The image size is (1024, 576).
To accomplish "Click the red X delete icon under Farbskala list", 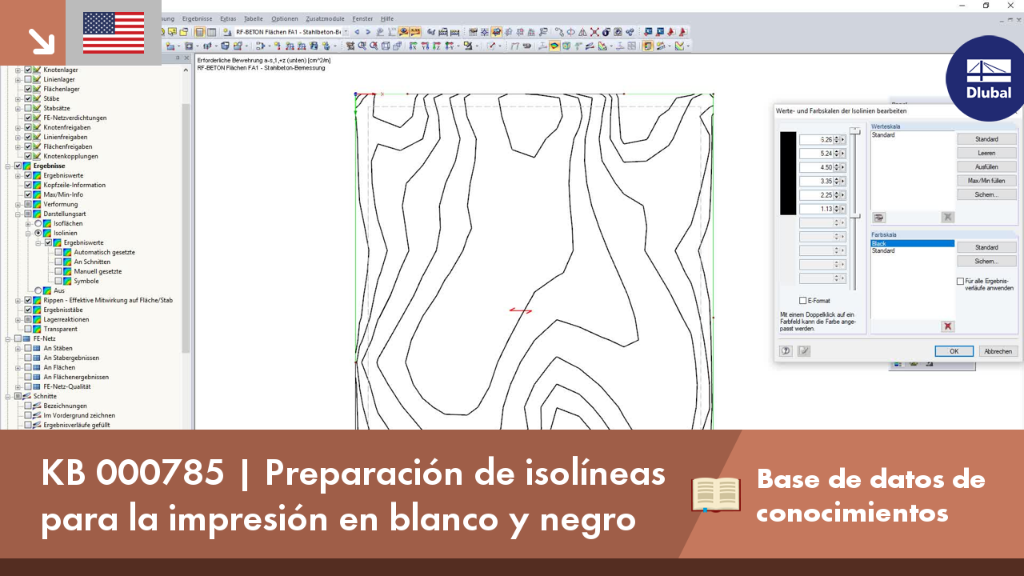I will tap(947, 326).
